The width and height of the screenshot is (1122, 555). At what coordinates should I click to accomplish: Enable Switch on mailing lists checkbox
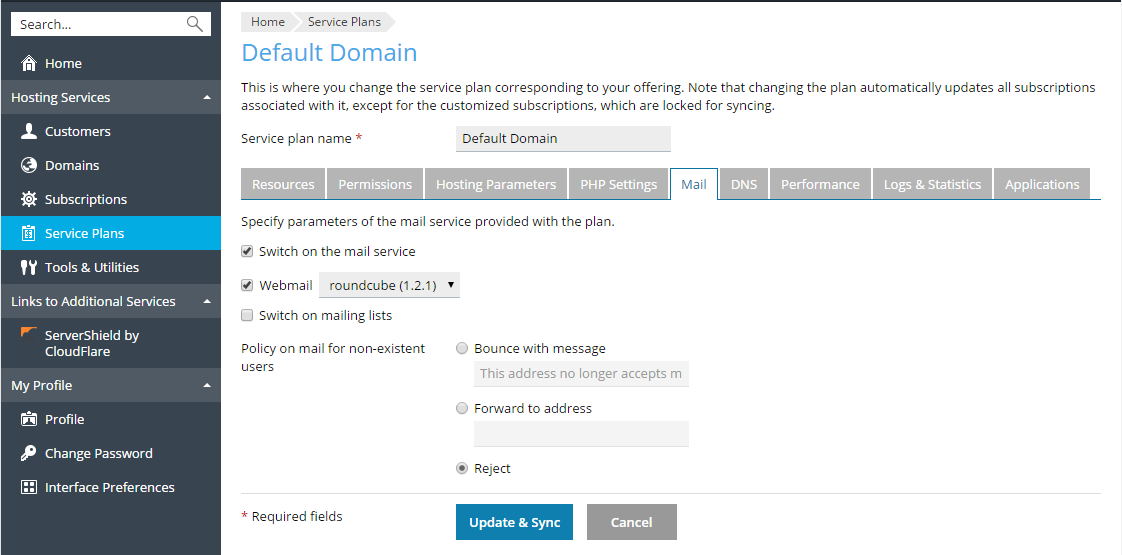pyautogui.click(x=247, y=315)
